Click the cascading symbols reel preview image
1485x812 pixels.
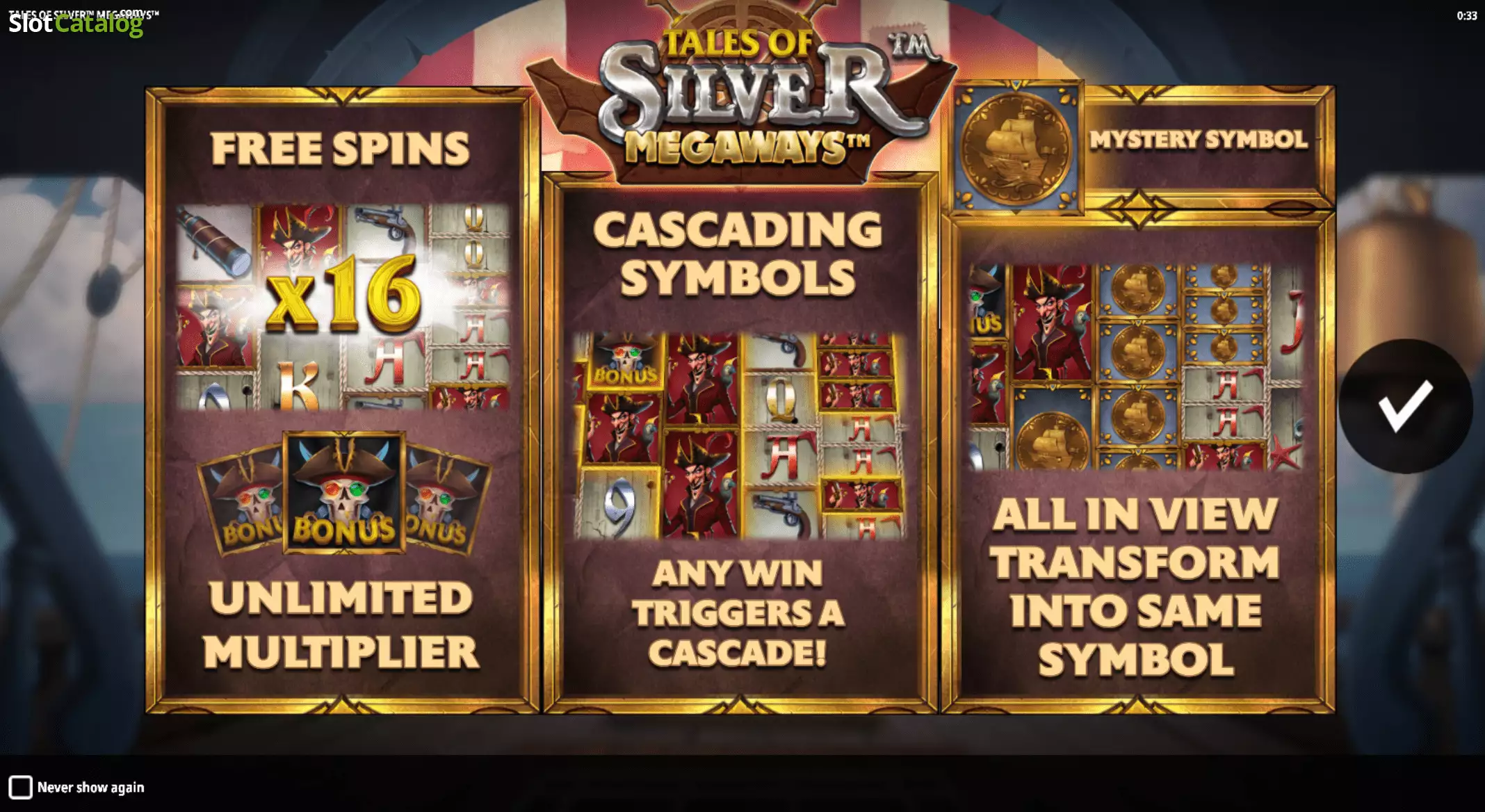pyautogui.click(x=739, y=435)
